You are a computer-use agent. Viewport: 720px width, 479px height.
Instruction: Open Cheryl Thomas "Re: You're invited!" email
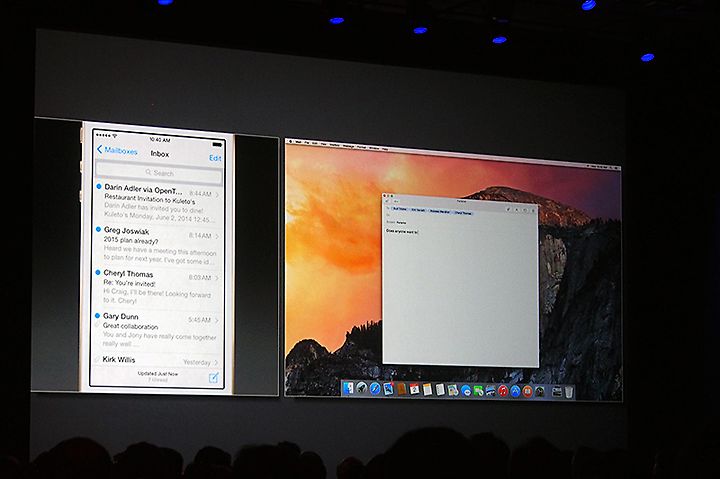pos(158,287)
